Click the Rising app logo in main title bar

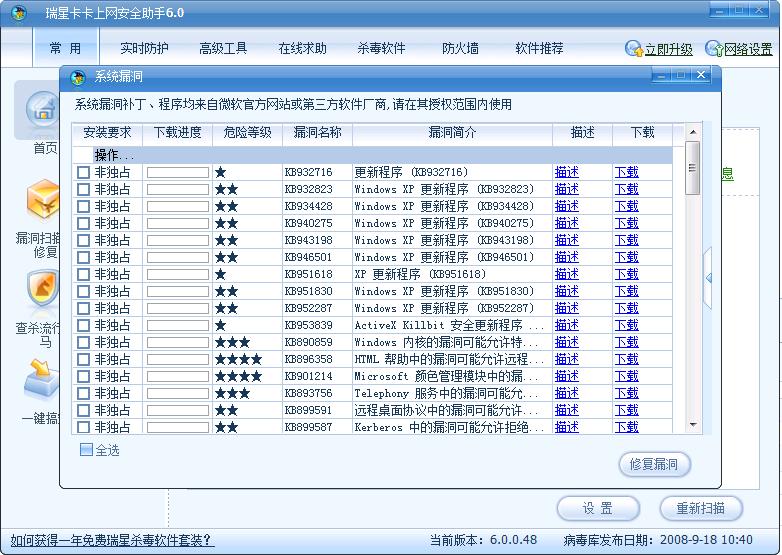19,13
